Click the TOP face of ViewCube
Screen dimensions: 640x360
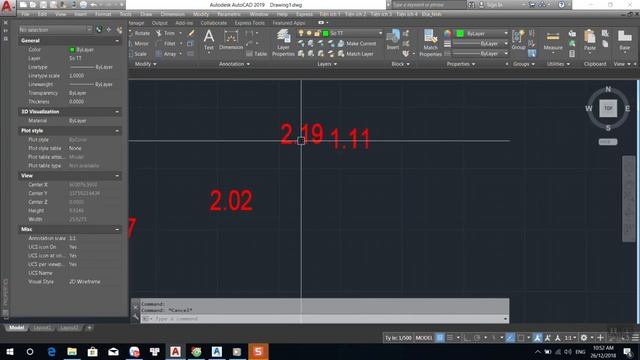click(x=608, y=109)
